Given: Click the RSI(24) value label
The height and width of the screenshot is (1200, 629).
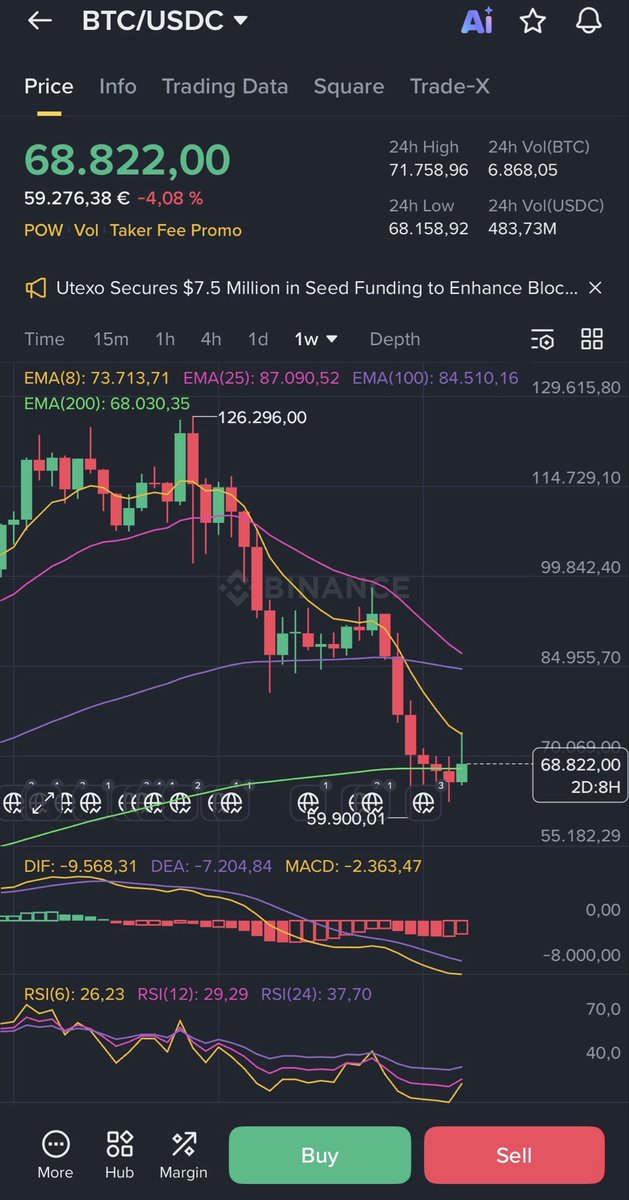Looking at the screenshot, I should [x=316, y=994].
